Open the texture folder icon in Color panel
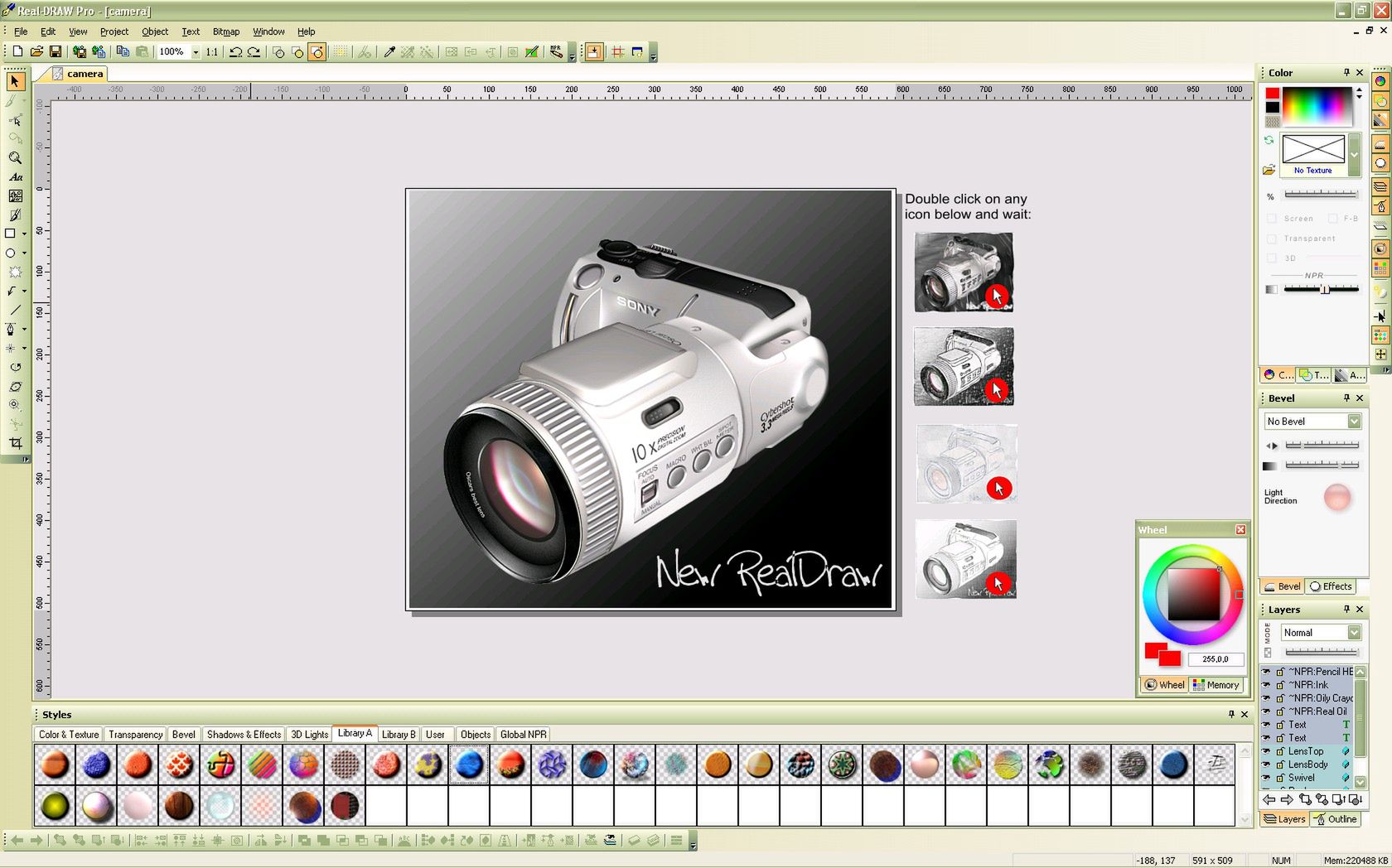The height and width of the screenshot is (868, 1392). pyautogui.click(x=1269, y=170)
